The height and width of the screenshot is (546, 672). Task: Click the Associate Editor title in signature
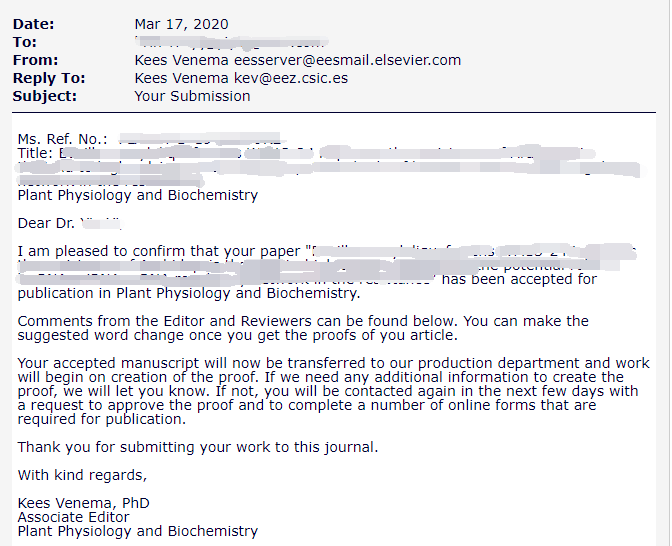tap(73, 517)
